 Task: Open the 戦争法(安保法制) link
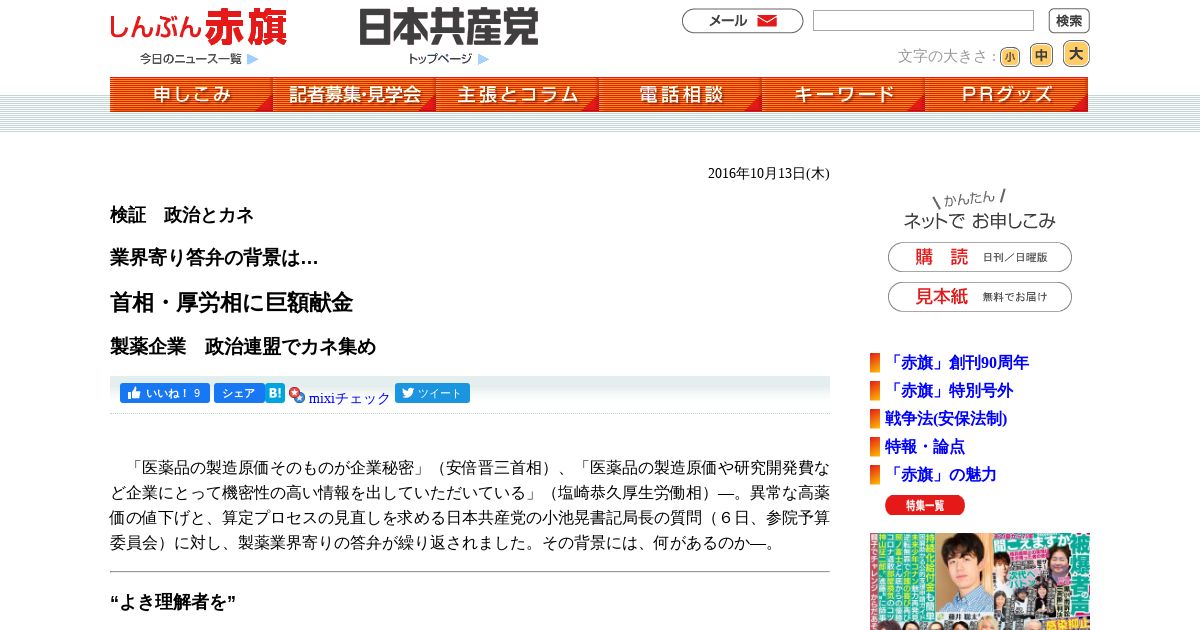(x=946, y=419)
